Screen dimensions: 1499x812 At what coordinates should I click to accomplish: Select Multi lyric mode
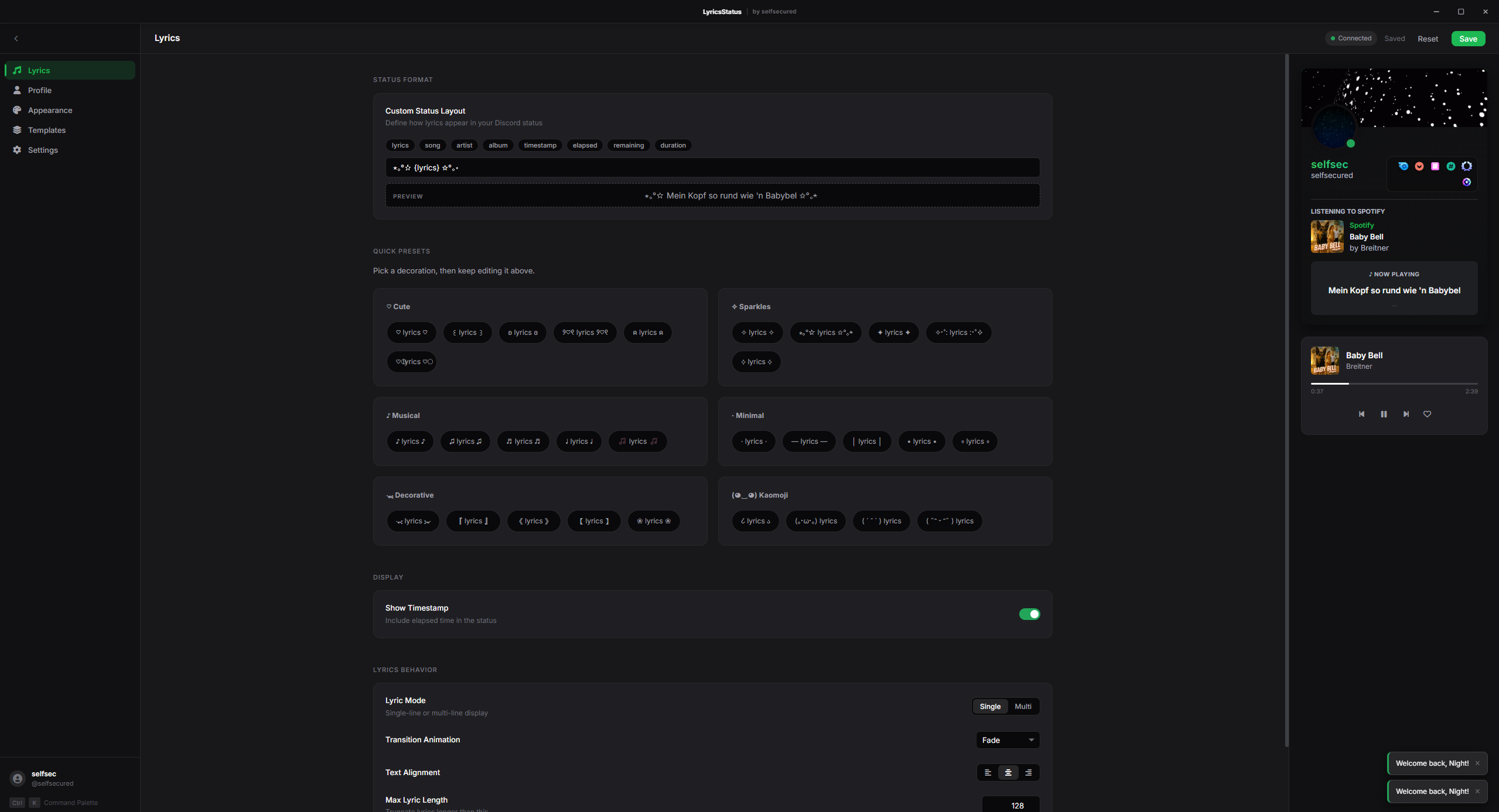(1023, 707)
